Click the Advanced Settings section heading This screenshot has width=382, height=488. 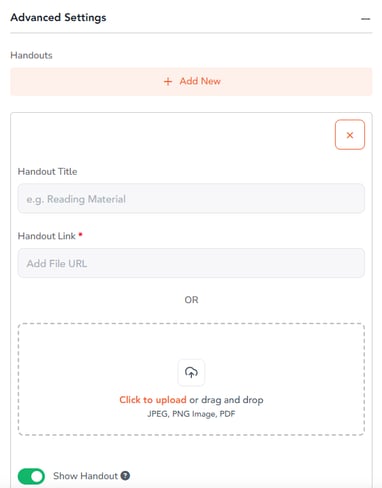tap(58, 17)
